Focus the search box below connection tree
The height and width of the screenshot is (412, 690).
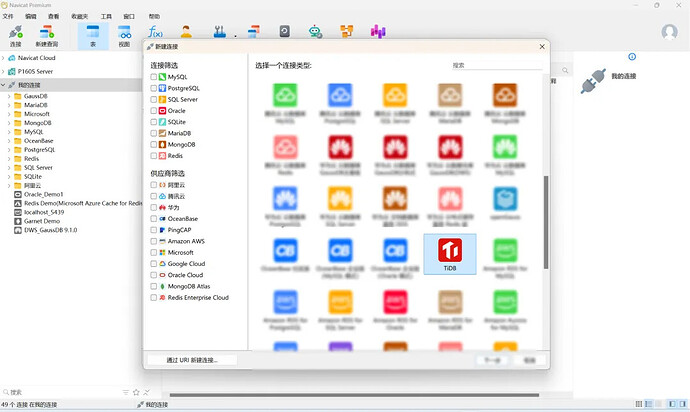62,392
